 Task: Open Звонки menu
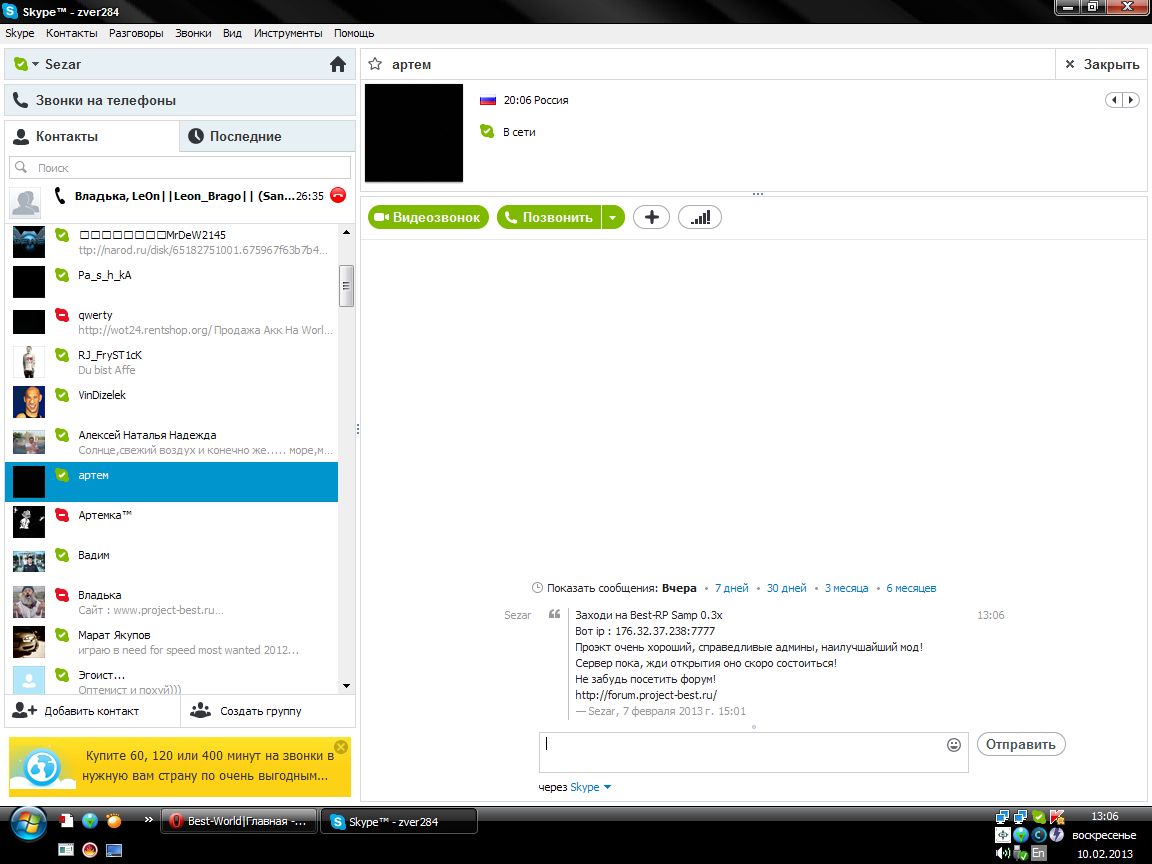(193, 33)
